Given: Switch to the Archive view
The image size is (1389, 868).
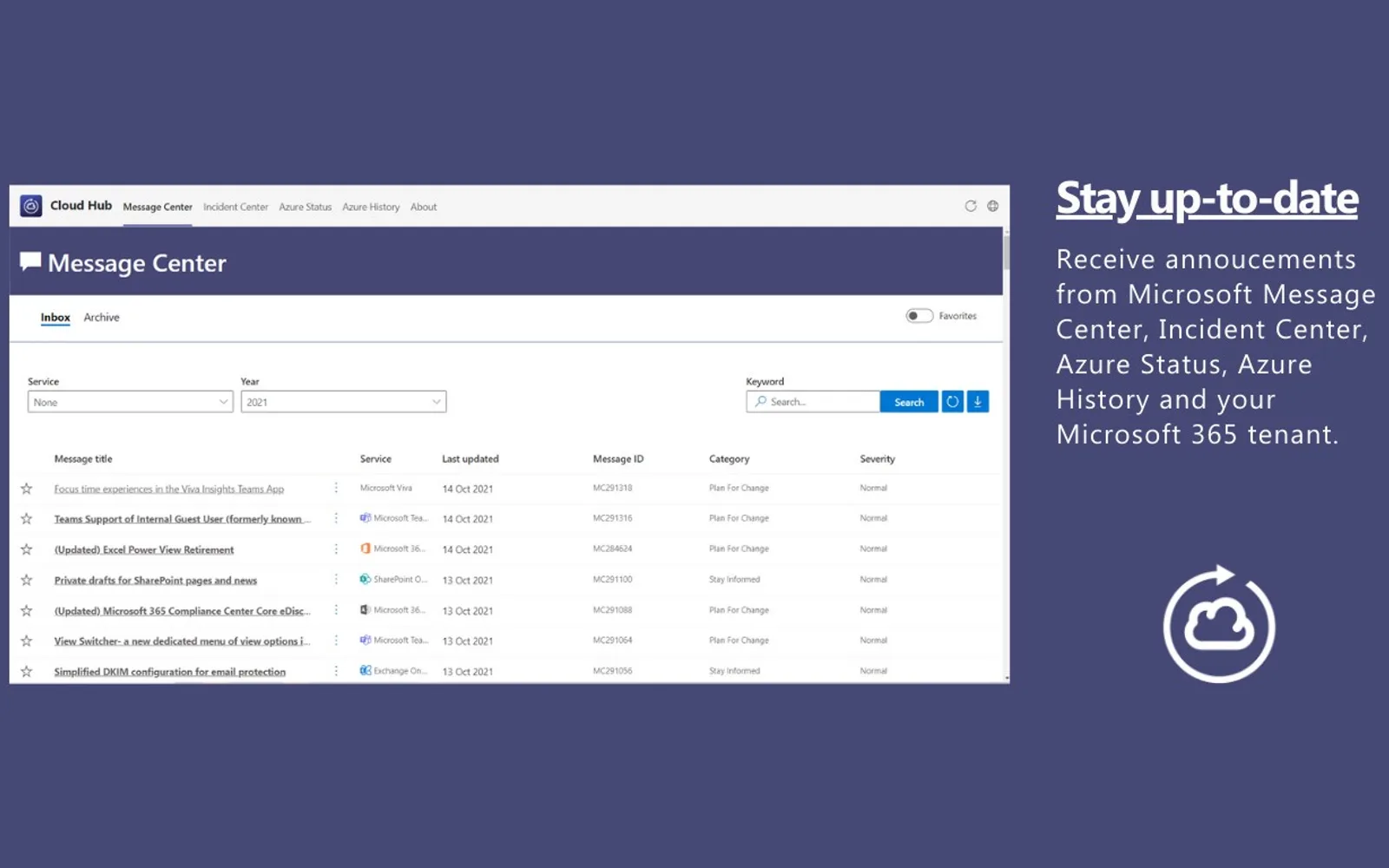Looking at the screenshot, I should click(102, 318).
